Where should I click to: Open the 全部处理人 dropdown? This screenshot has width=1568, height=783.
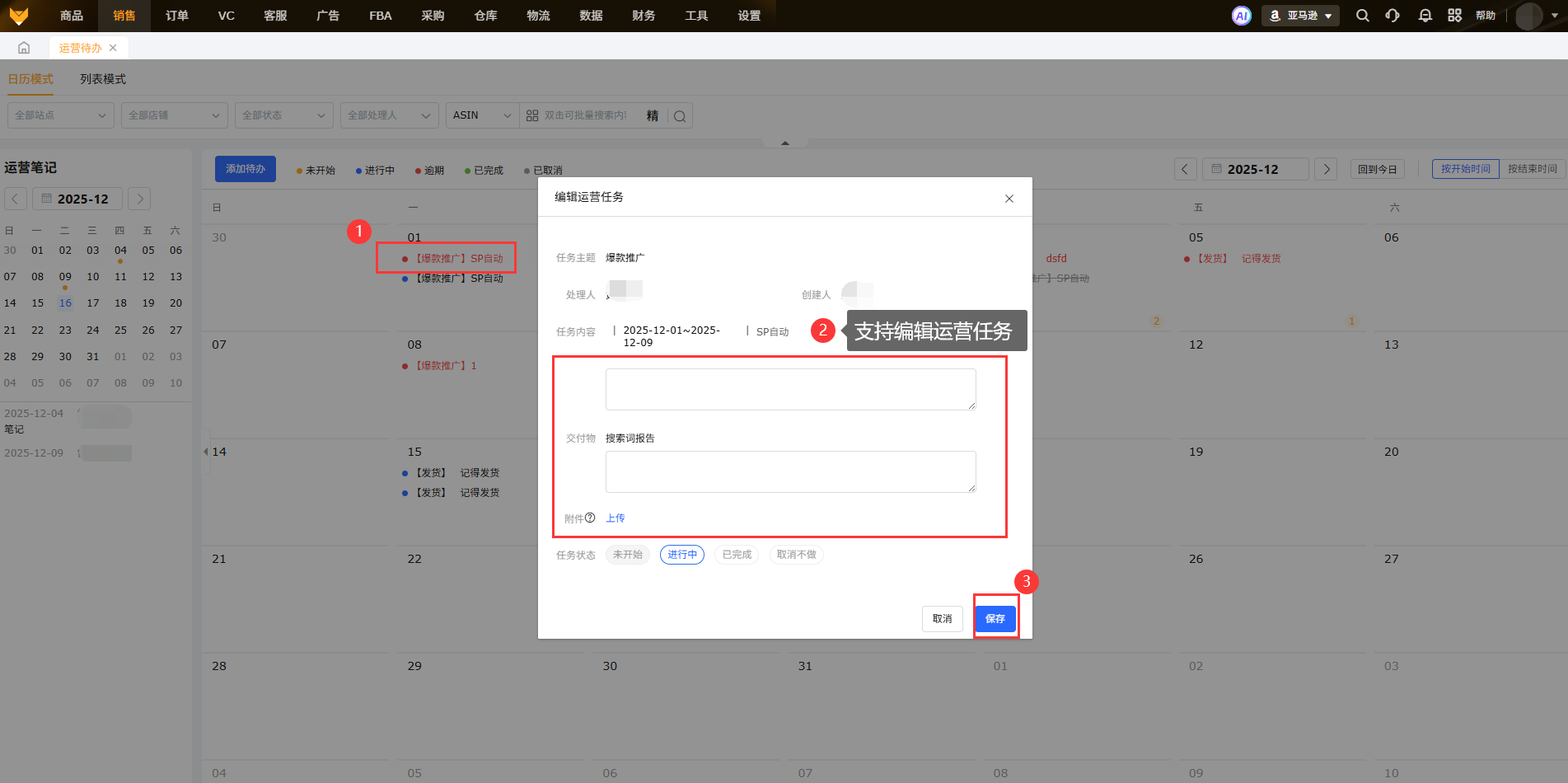(x=389, y=115)
